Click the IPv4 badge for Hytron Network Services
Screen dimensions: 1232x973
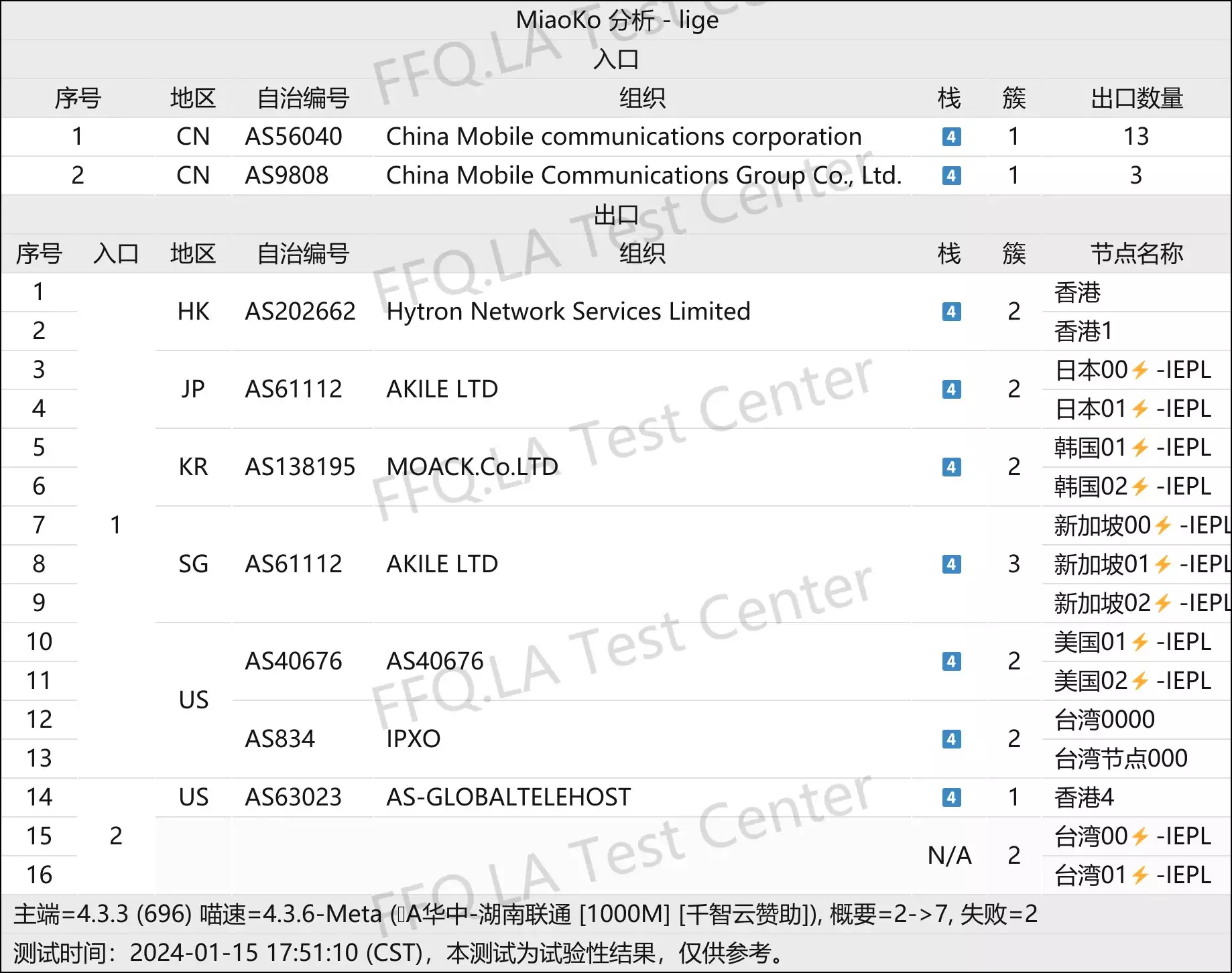tap(951, 312)
